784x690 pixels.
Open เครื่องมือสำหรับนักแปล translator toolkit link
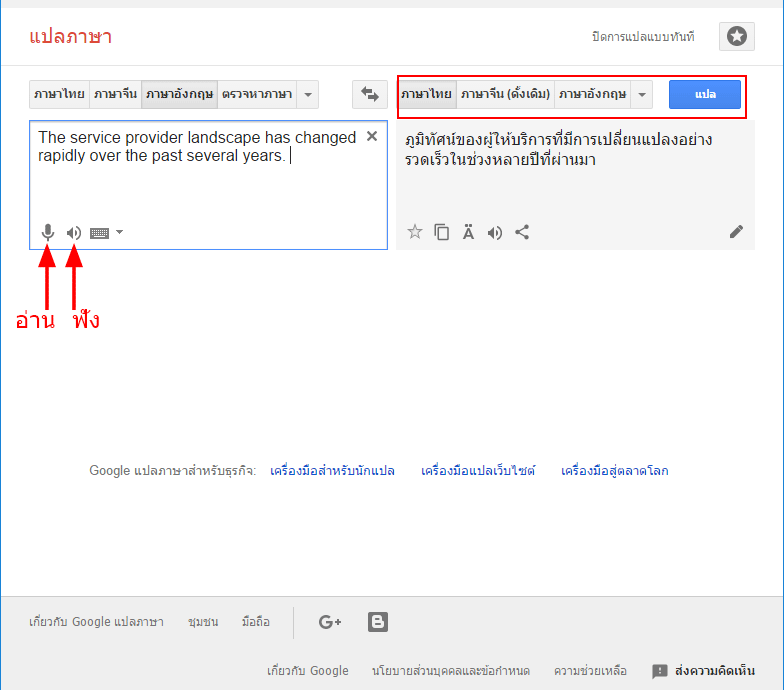pyautogui.click(x=332, y=470)
